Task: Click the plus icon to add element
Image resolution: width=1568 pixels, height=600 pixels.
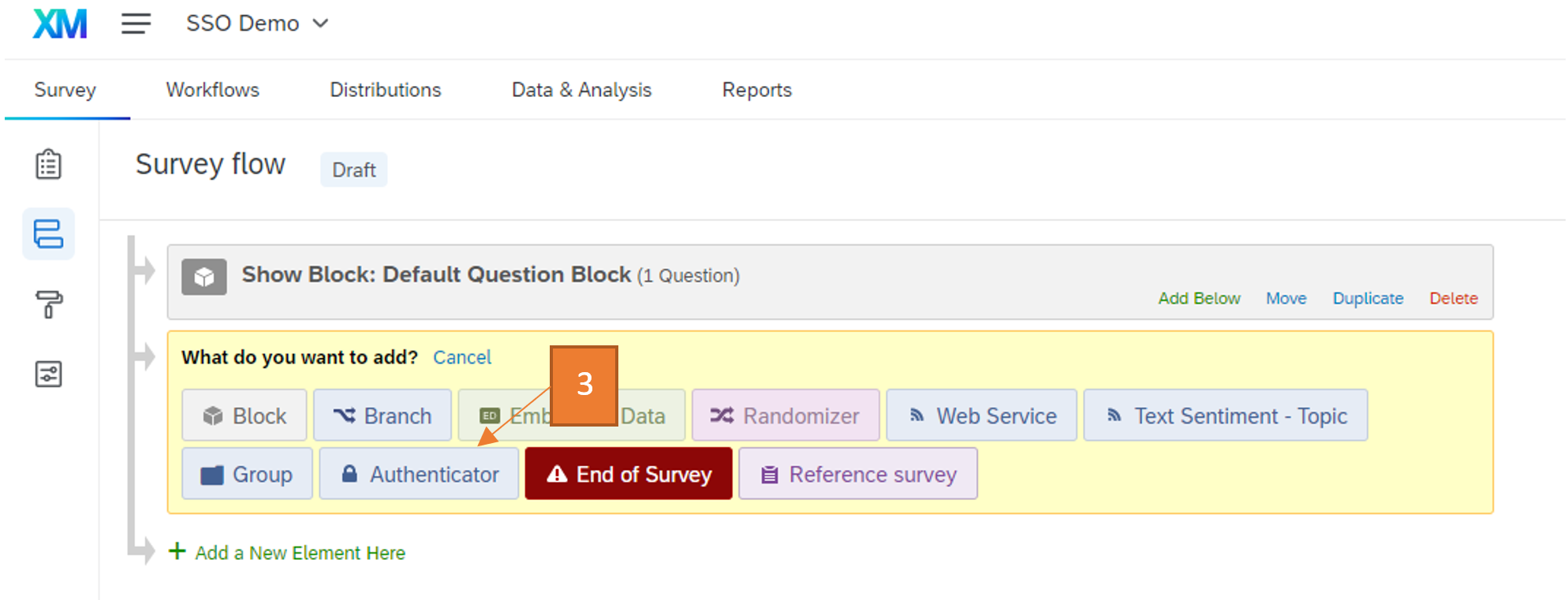Action: 177,551
